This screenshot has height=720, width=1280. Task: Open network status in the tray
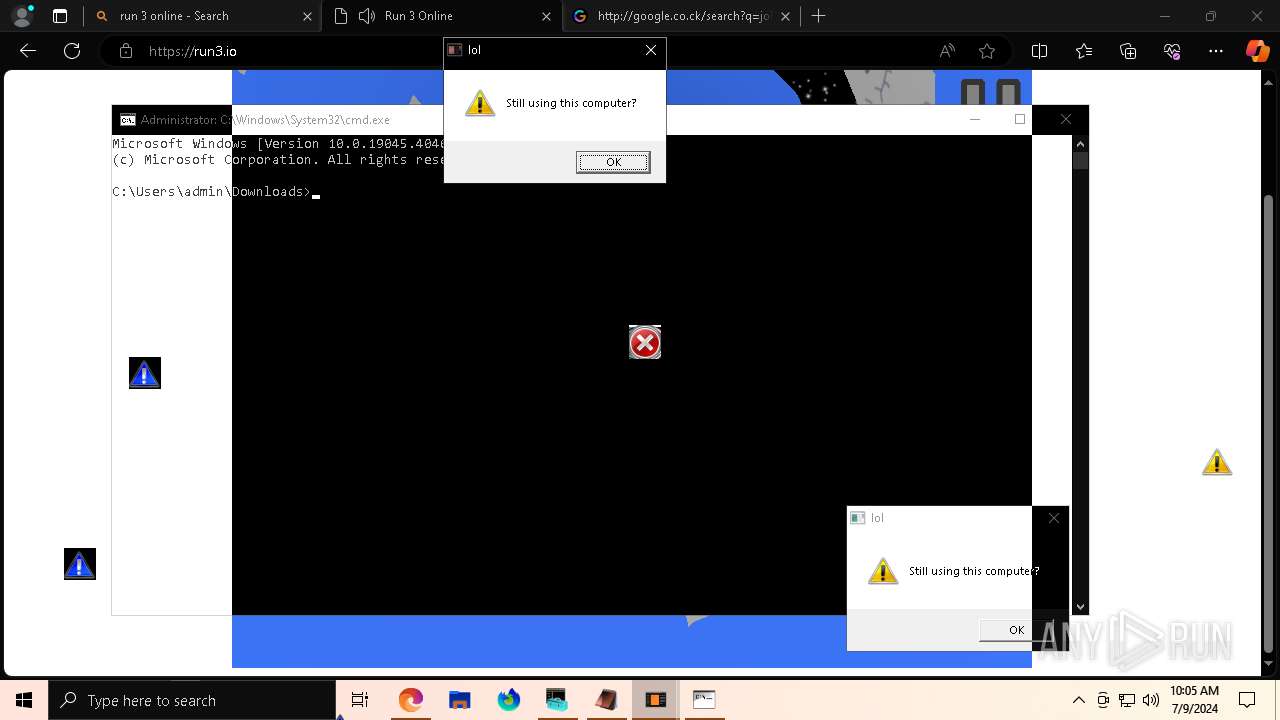point(1127,700)
